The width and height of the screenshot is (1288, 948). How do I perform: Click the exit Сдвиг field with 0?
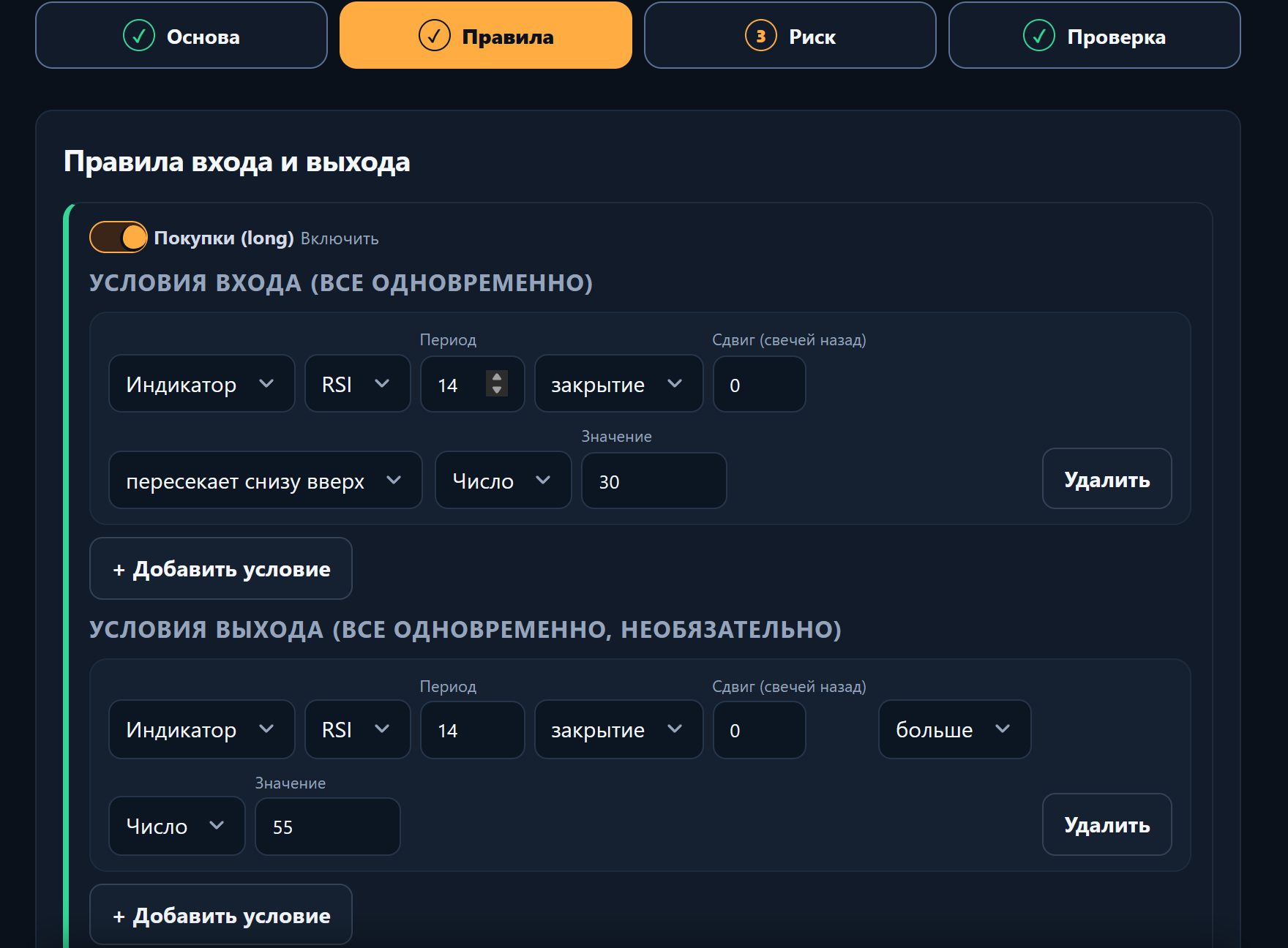coord(760,730)
